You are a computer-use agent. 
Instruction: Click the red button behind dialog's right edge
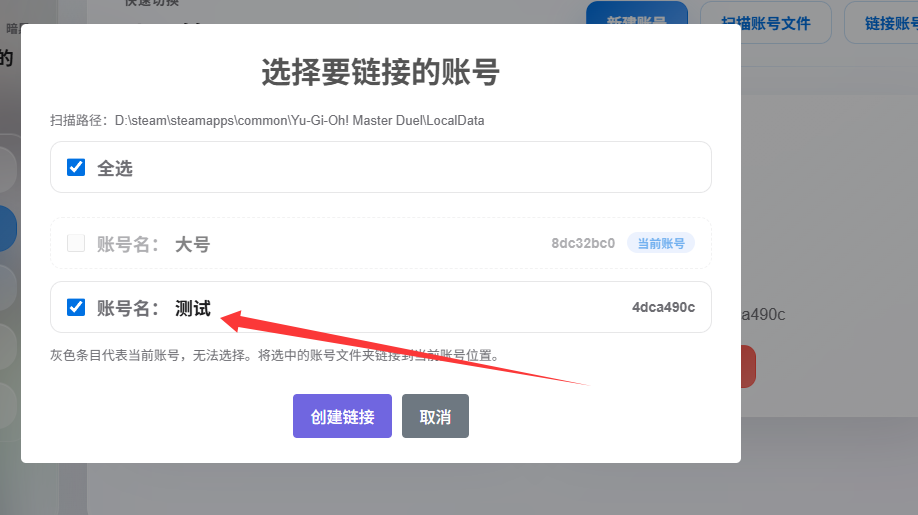748,366
